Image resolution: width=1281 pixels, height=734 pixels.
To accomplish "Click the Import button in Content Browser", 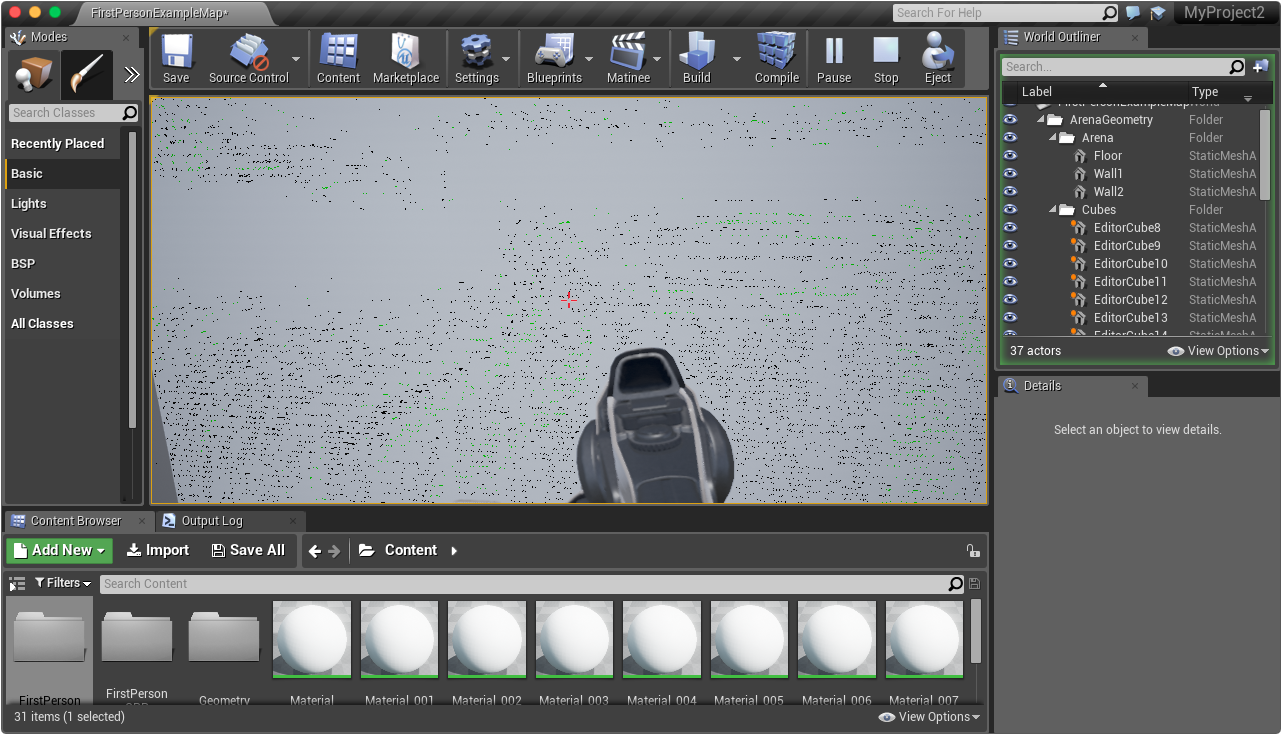I will tap(157, 550).
